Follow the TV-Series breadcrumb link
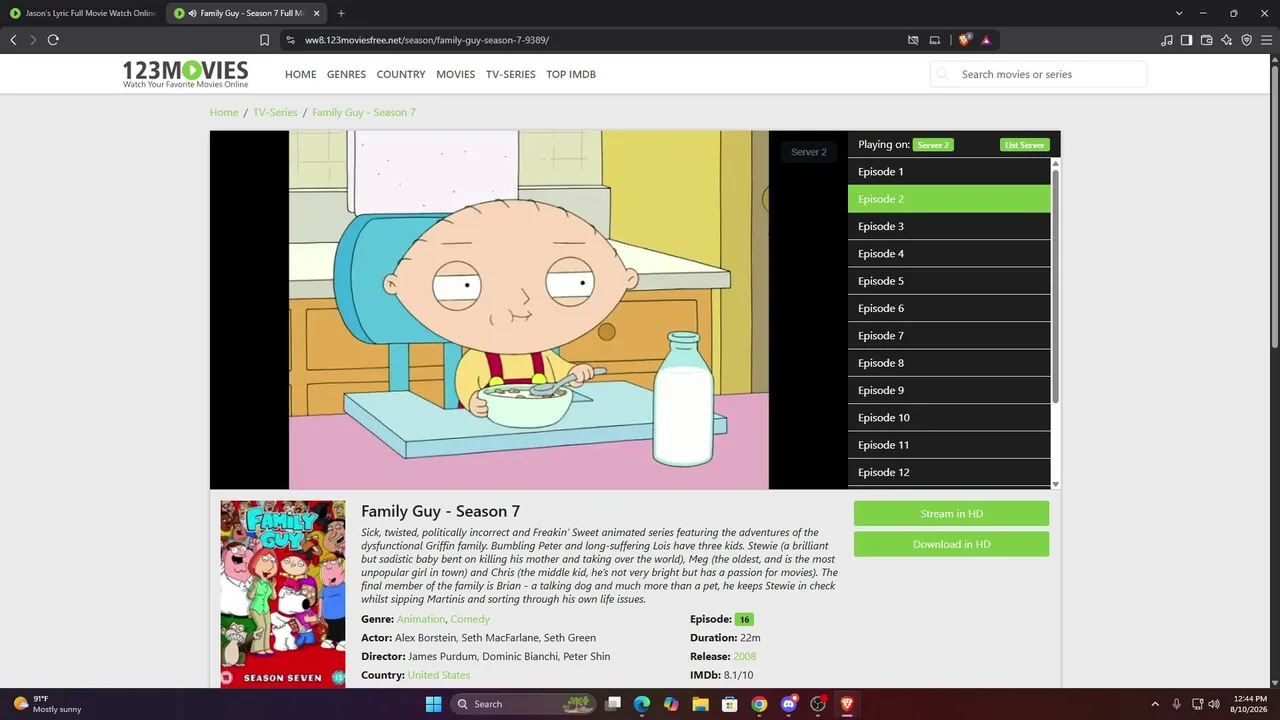 point(275,112)
